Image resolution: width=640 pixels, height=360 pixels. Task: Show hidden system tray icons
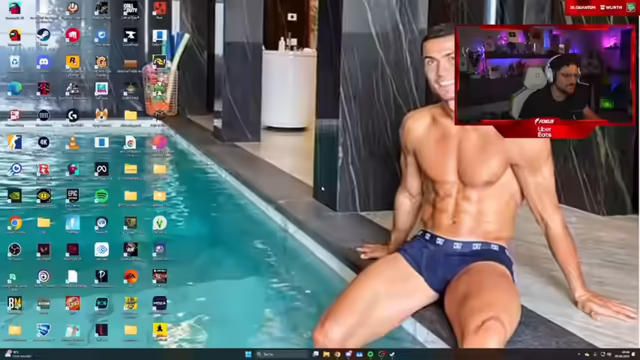[578, 354]
